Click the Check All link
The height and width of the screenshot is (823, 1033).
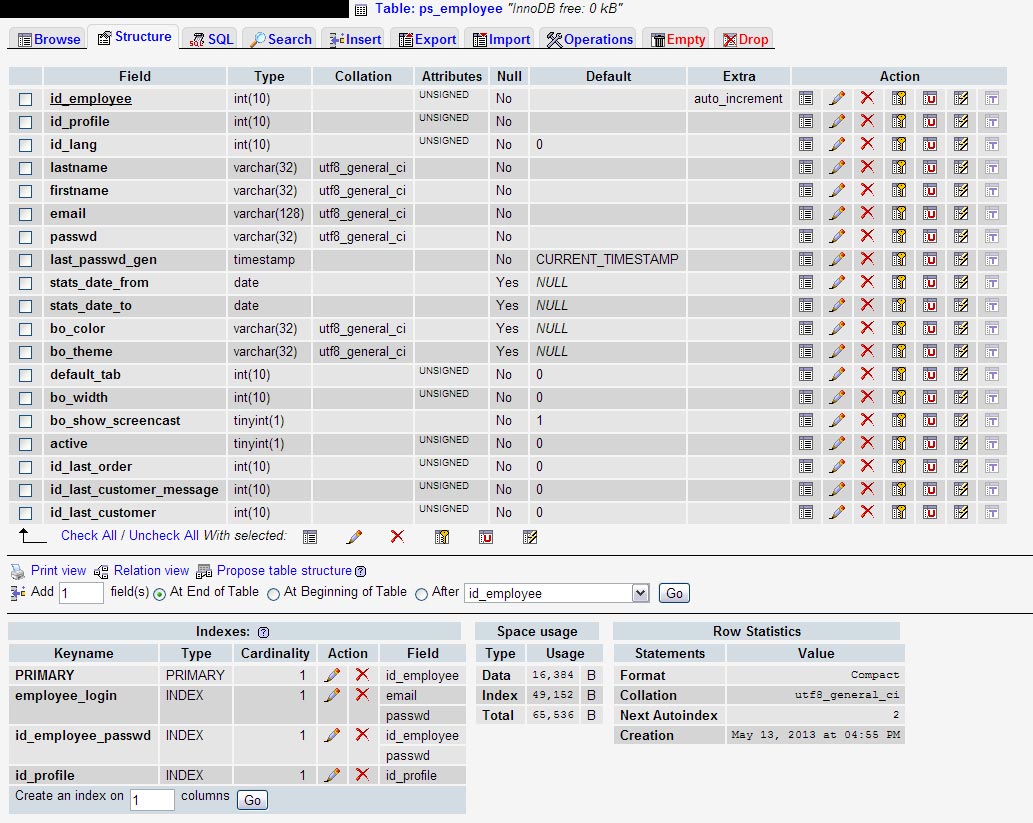pos(89,535)
